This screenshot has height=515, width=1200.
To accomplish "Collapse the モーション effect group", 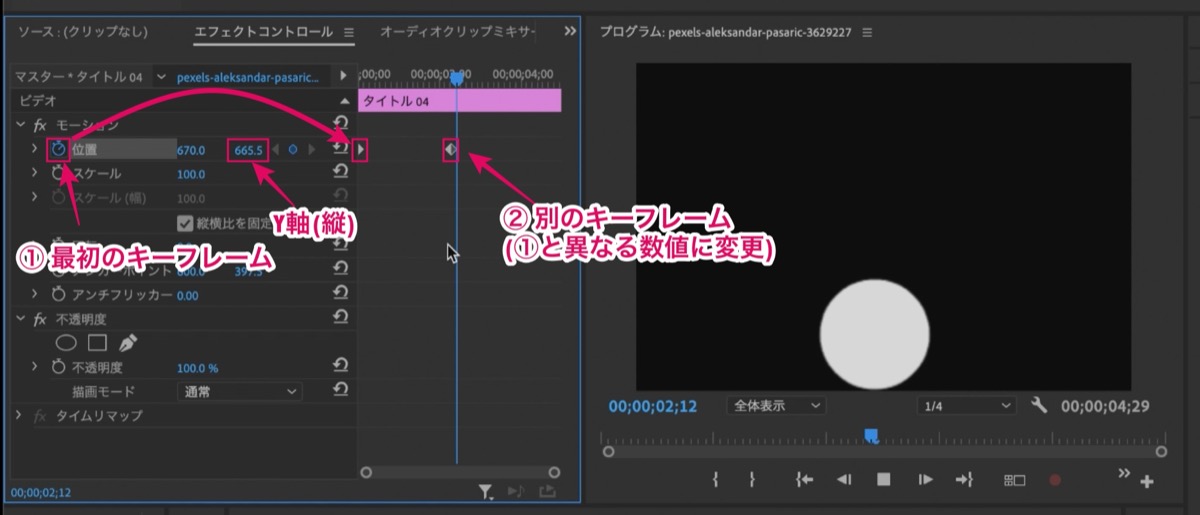I will tap(20, 126).
